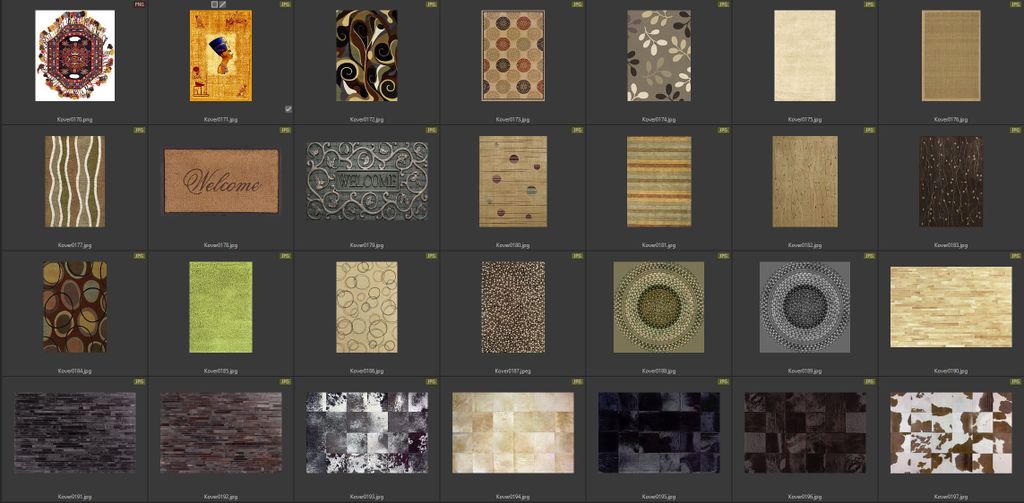Click the Kover0172.jpg filename label

(367, 119)
